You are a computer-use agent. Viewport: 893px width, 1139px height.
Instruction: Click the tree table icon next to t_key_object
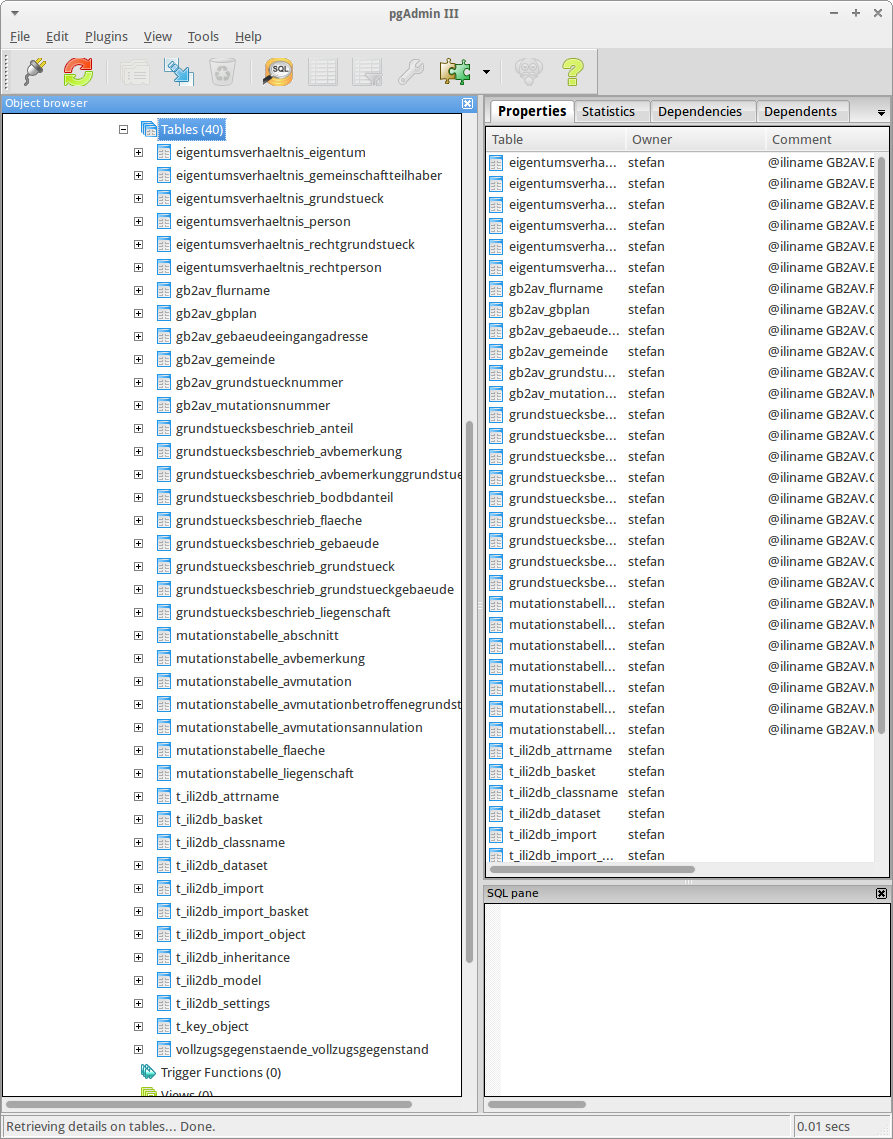pos(164,1026)
